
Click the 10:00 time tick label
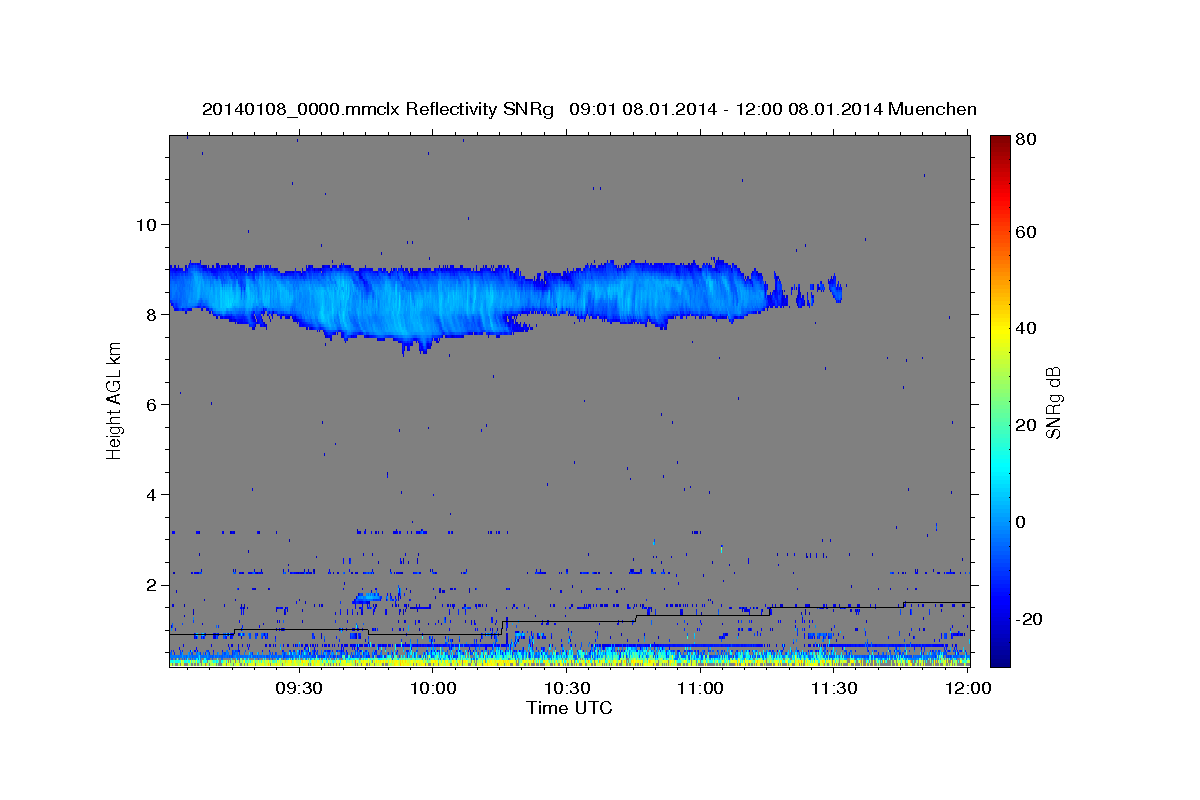434,689
